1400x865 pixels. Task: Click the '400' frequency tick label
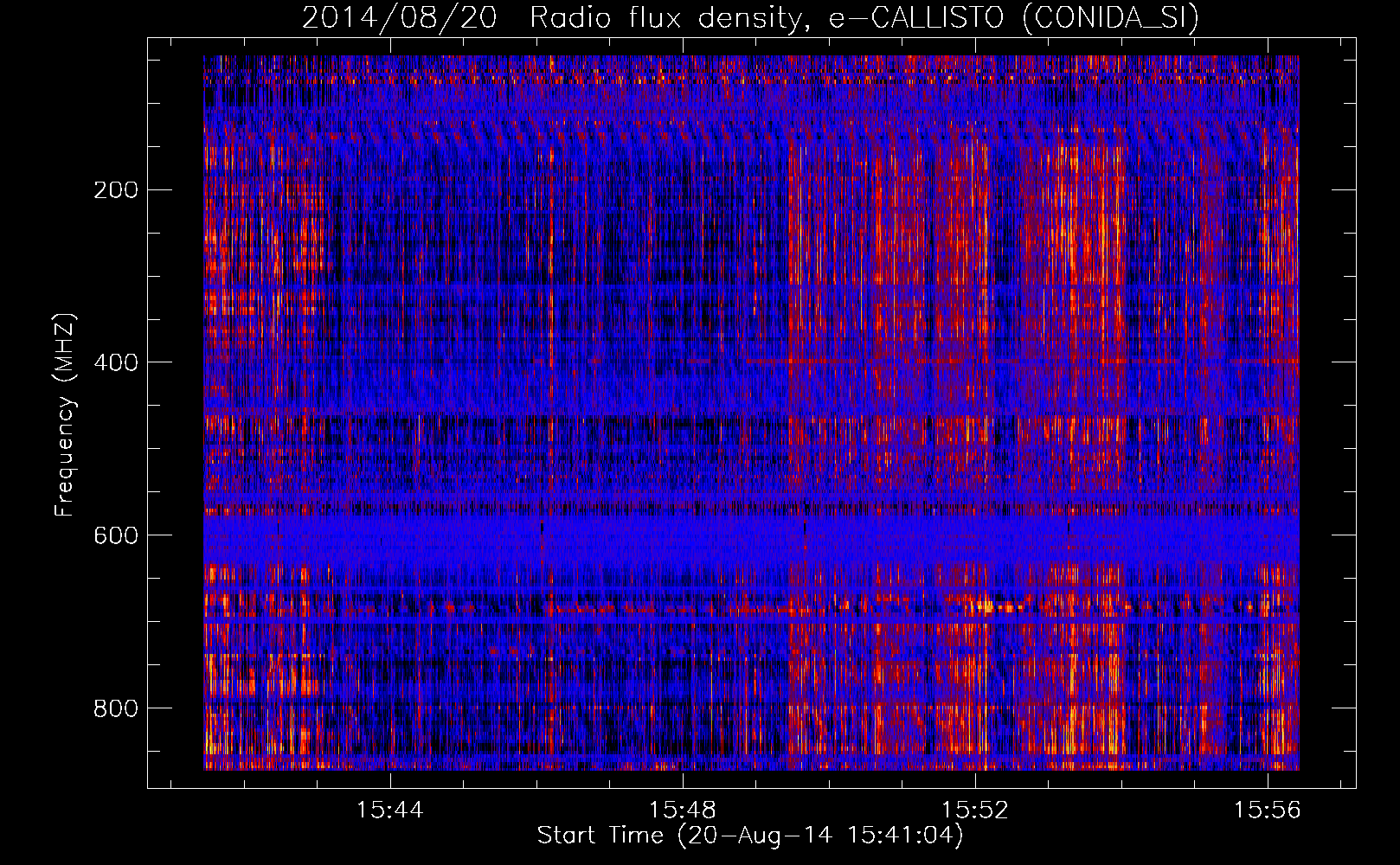(x=116, y=362)
